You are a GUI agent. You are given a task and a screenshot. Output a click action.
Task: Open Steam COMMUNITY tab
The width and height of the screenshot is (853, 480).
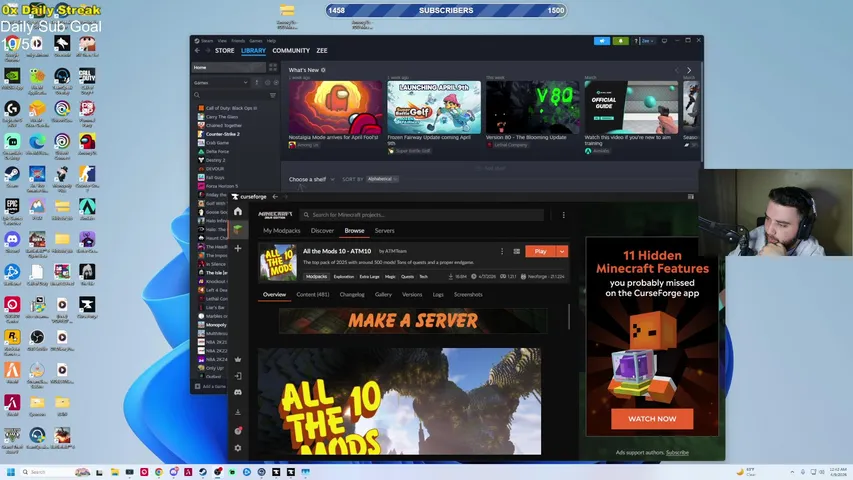291,51
